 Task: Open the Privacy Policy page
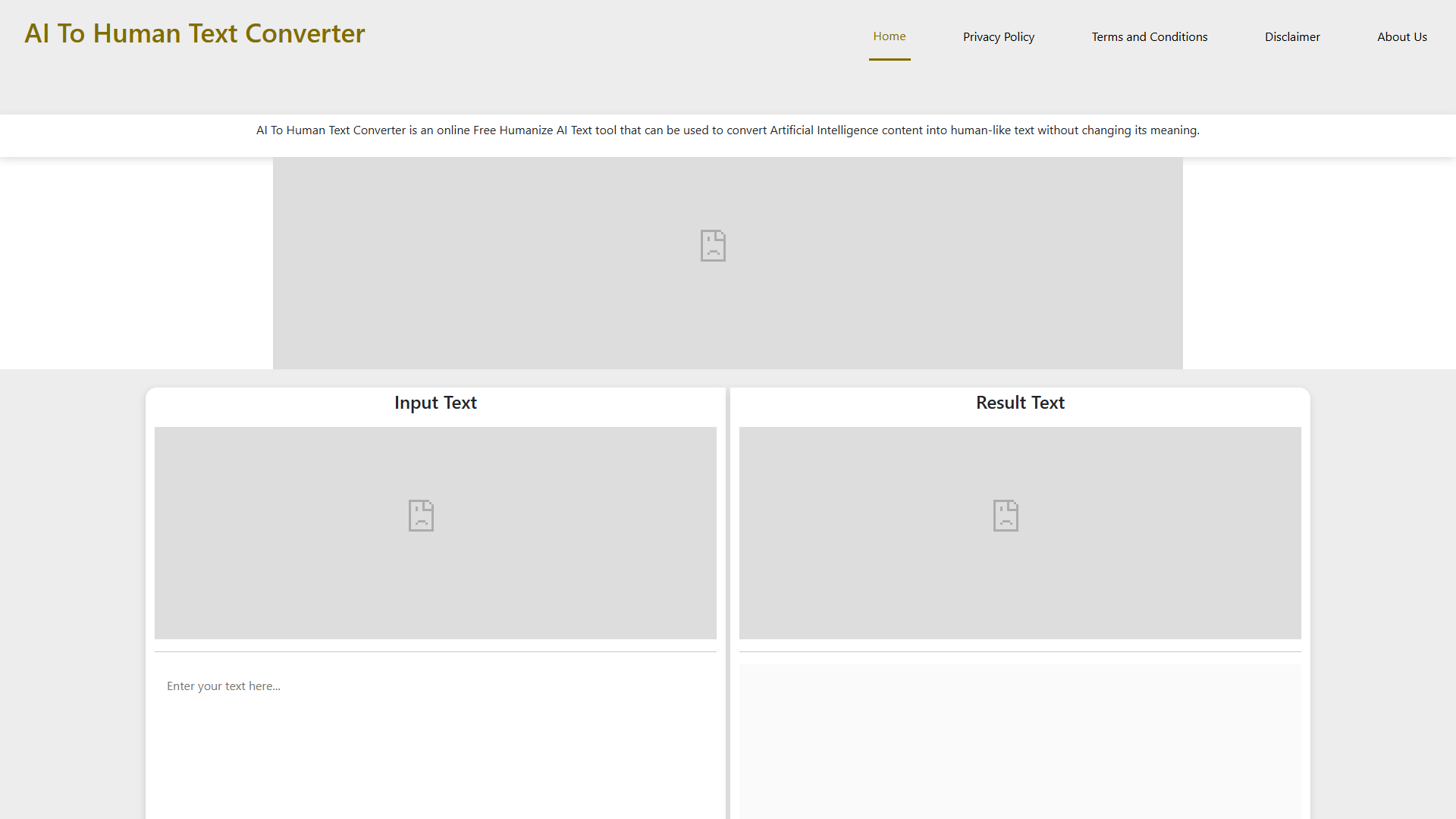[999, 36]
